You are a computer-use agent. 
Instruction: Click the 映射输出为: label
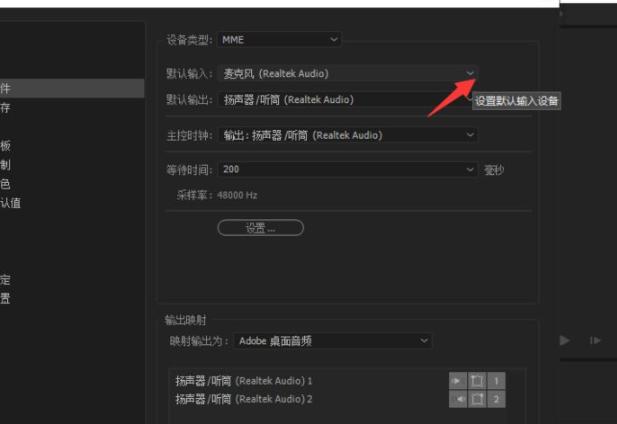point(199,341)
